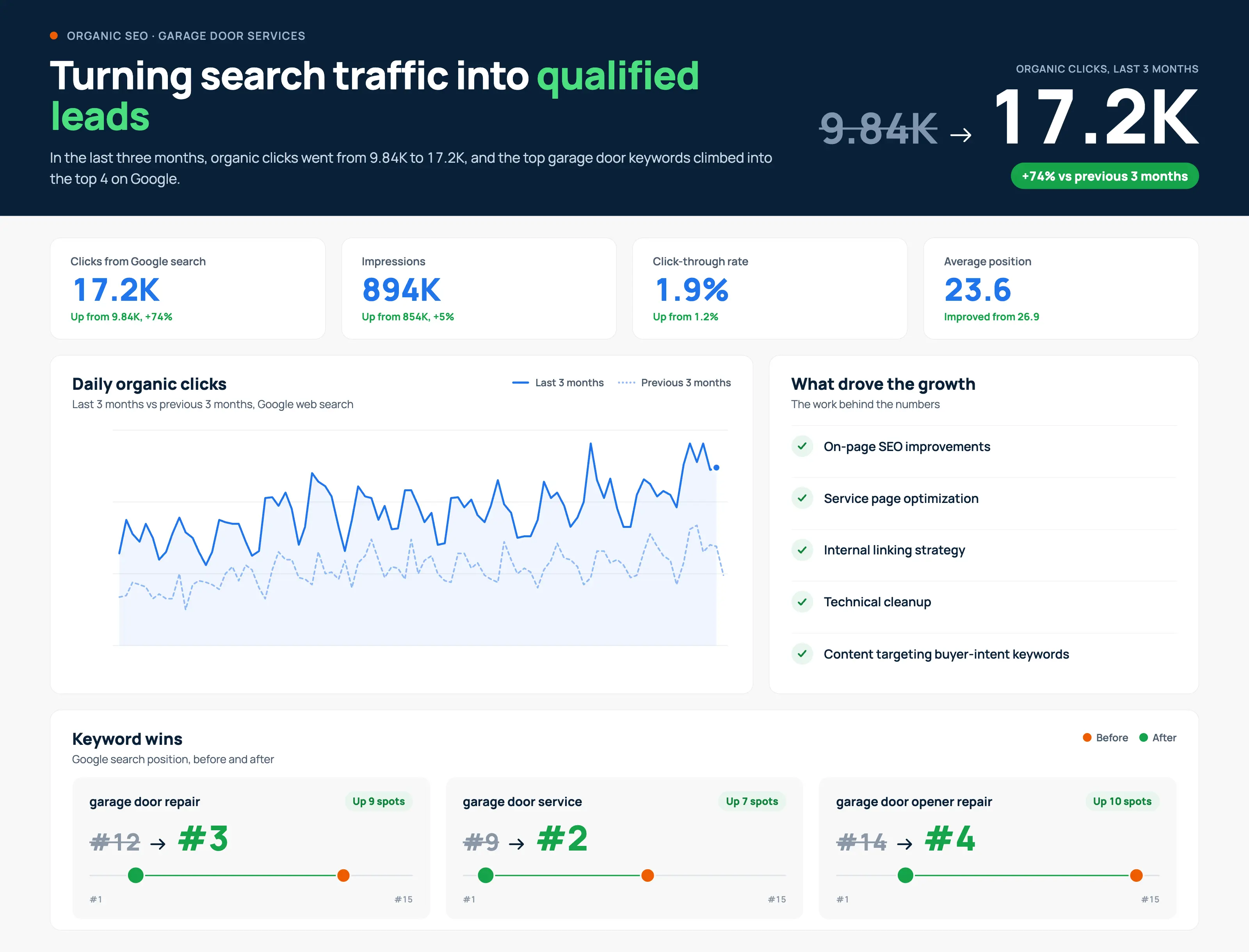Click the ORGANIC CLICKS, LAST 3 MONTHS label
Image resolution: width=1249 pixels, height=952 pixels.
coord(1107,69)
